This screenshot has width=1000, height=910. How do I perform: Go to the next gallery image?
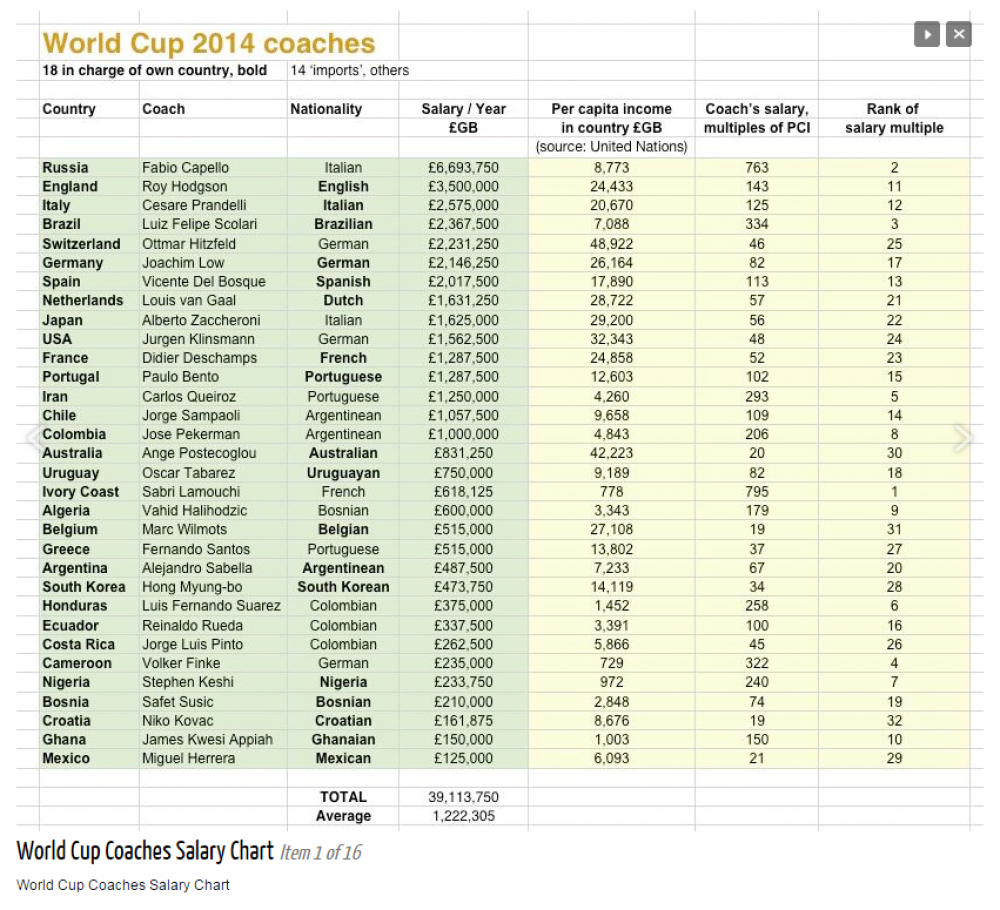962,437
